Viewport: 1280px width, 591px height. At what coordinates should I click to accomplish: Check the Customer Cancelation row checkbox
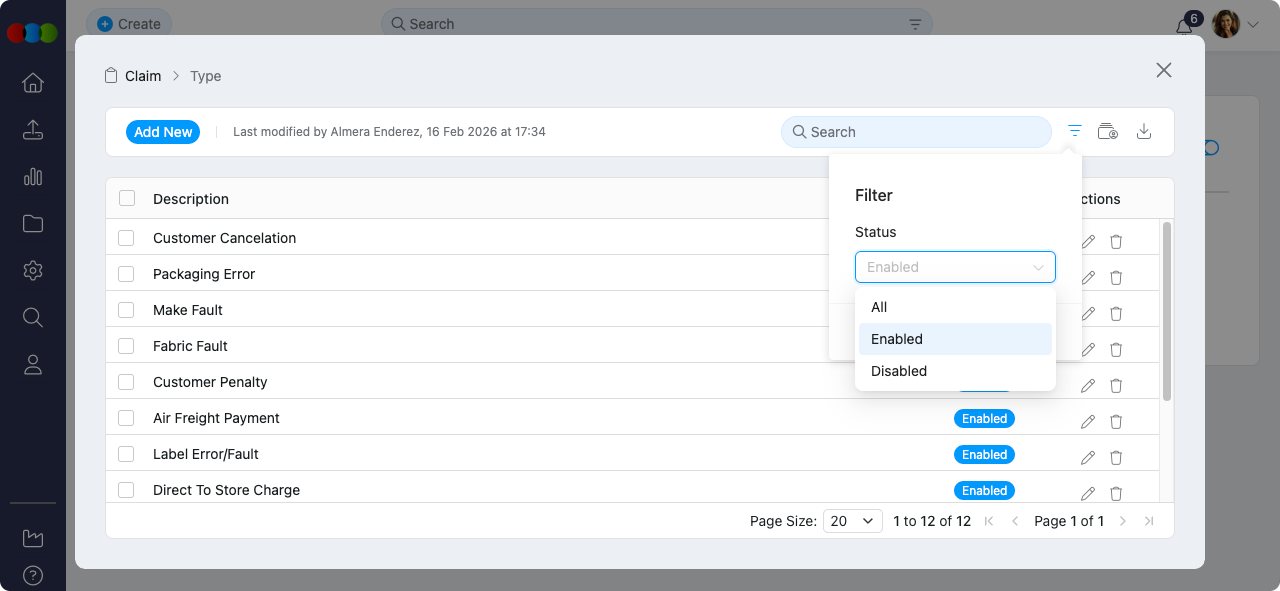tap(127, 238)
